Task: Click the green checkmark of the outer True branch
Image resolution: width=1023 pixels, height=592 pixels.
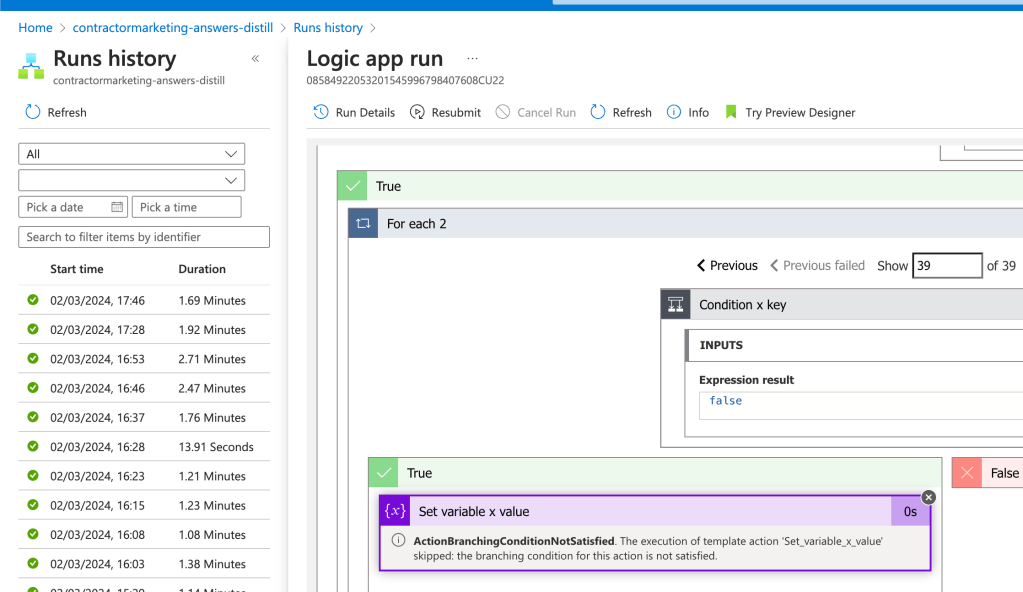Action: coord(353,186)
